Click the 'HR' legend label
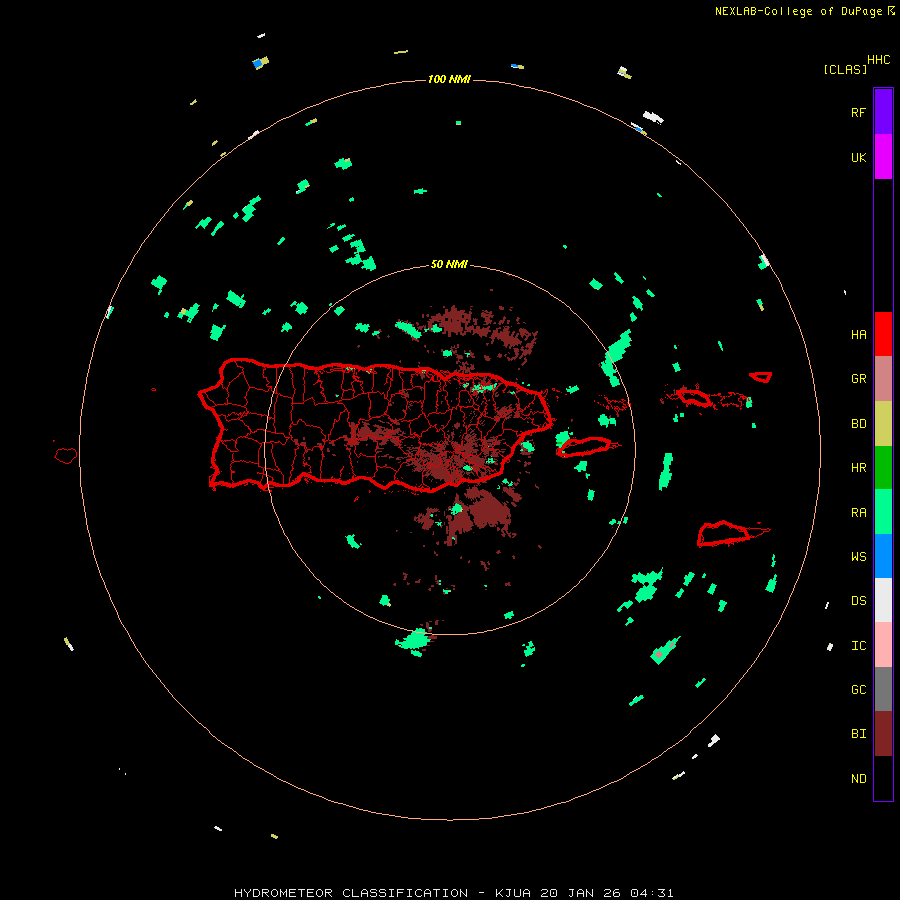This screenshot has width=900, height=900. pyautogui.click(x=858, y=468)
